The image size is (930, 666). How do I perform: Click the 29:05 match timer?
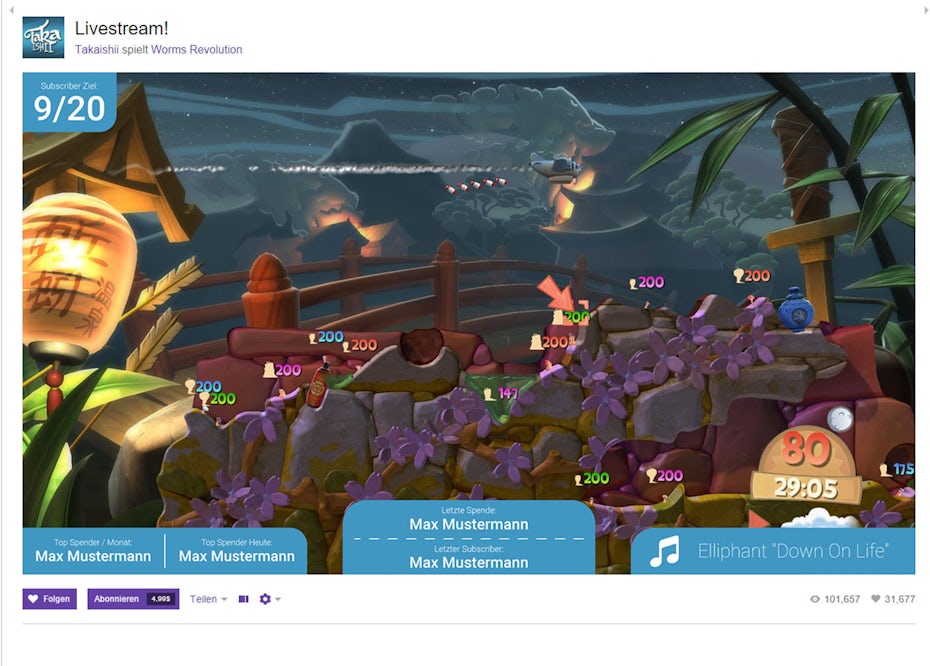[806, 489]
